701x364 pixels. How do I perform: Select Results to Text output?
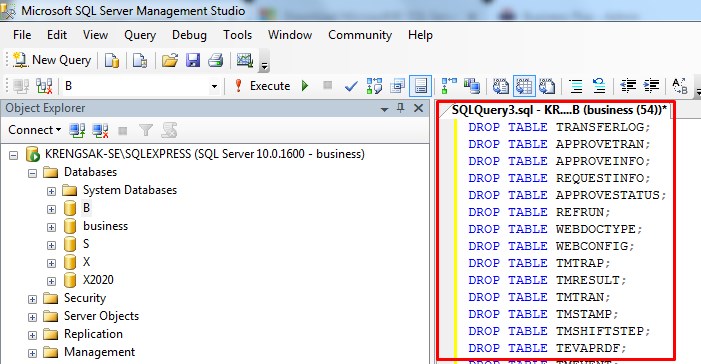pos(501,86)
